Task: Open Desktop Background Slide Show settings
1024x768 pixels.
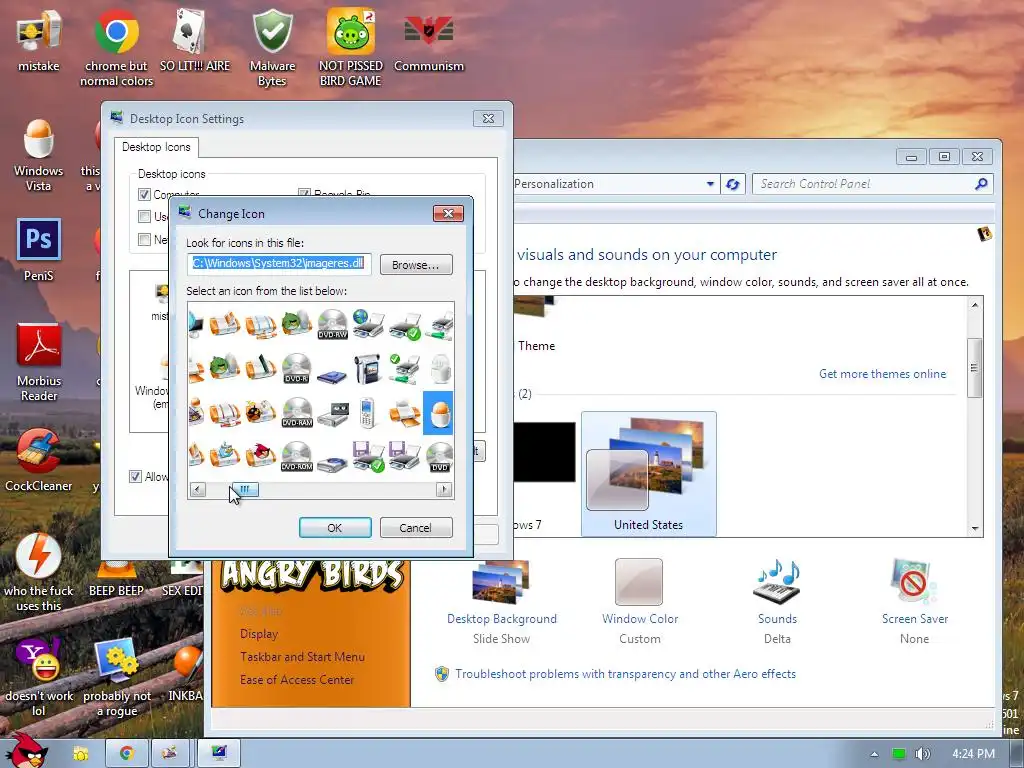Action: tap(502, 602)
